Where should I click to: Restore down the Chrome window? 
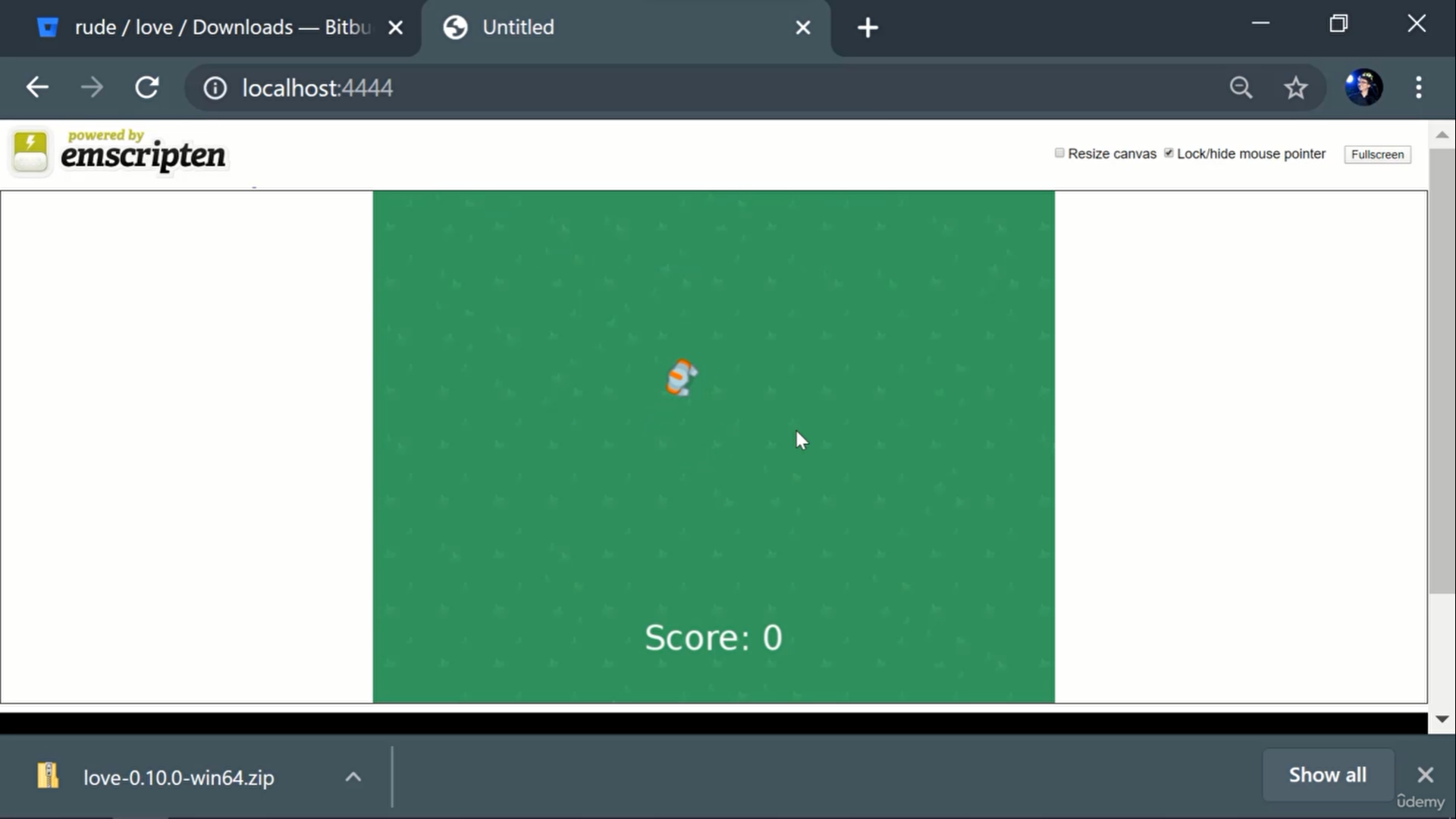coord(1338,24)
